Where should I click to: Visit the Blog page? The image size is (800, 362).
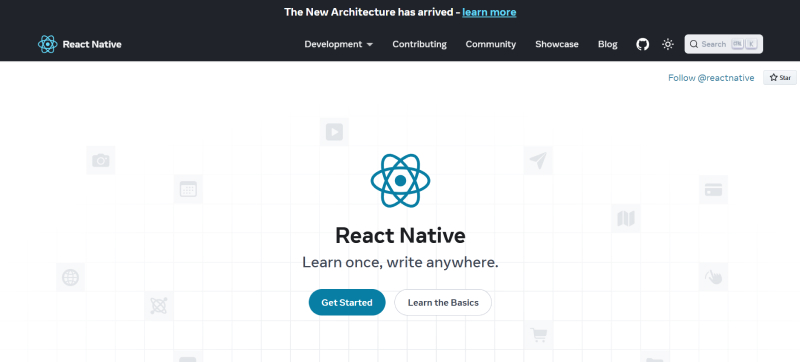point(608,44)
